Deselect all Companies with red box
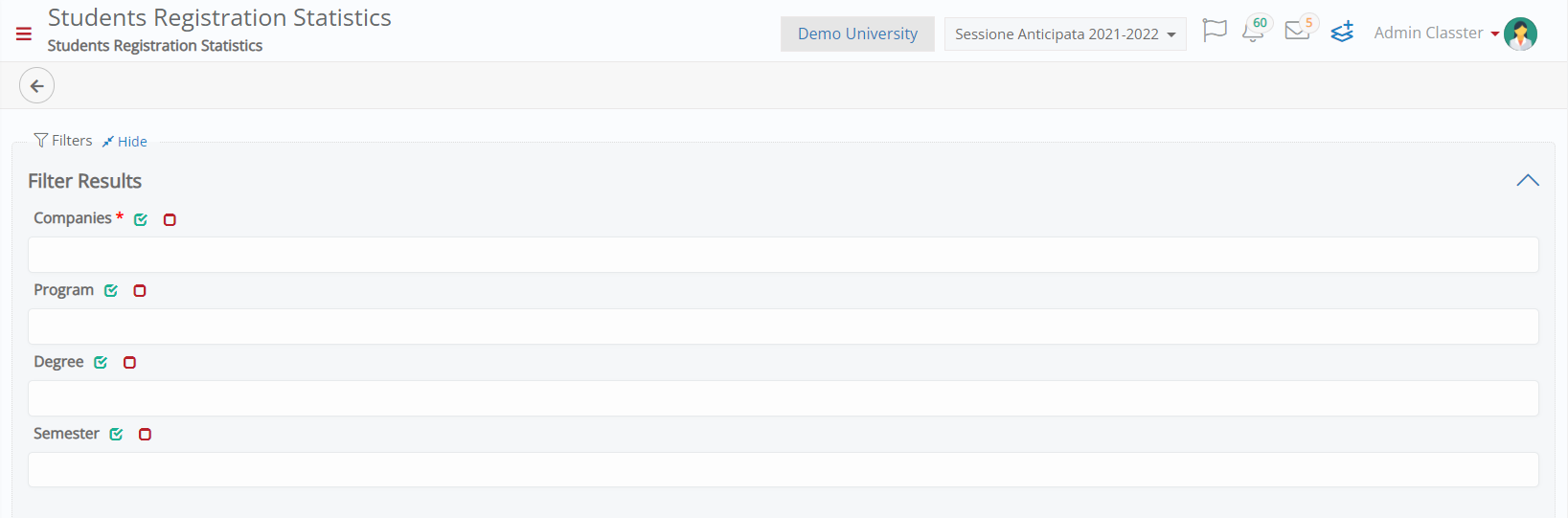 click(x=170, y=219)
